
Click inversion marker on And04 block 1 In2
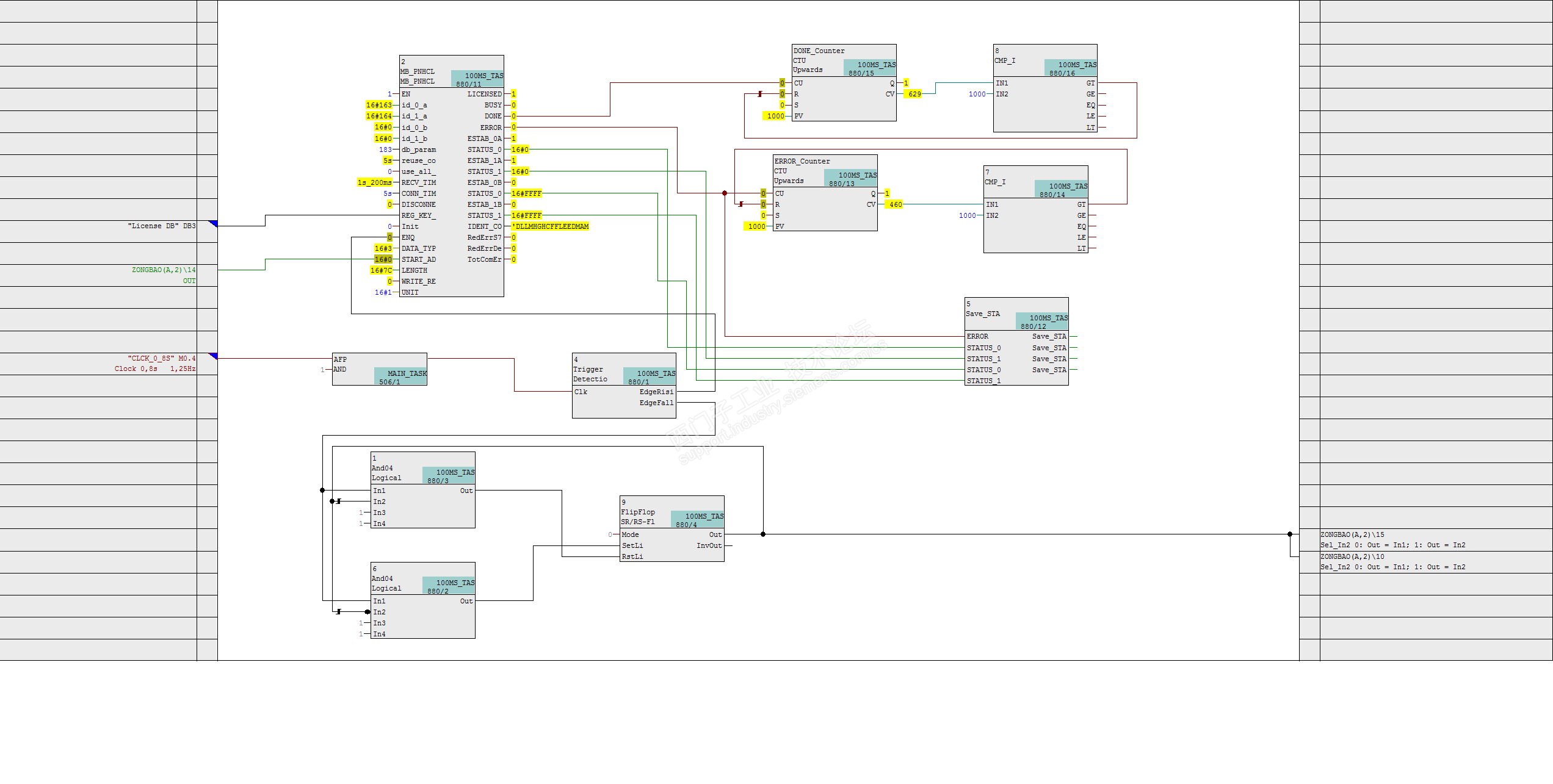tap(339, 502)
